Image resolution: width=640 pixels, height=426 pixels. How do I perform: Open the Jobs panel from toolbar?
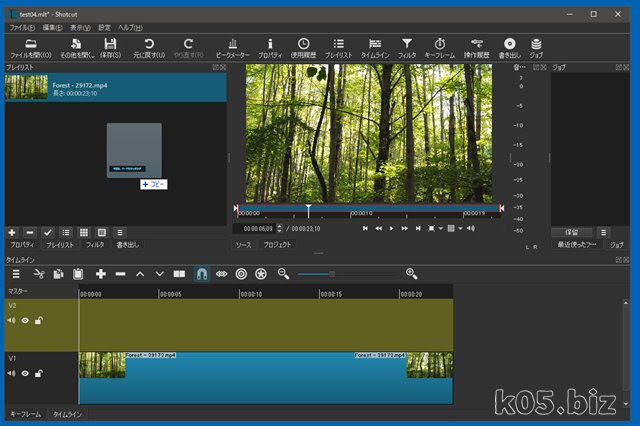(536, 48)
